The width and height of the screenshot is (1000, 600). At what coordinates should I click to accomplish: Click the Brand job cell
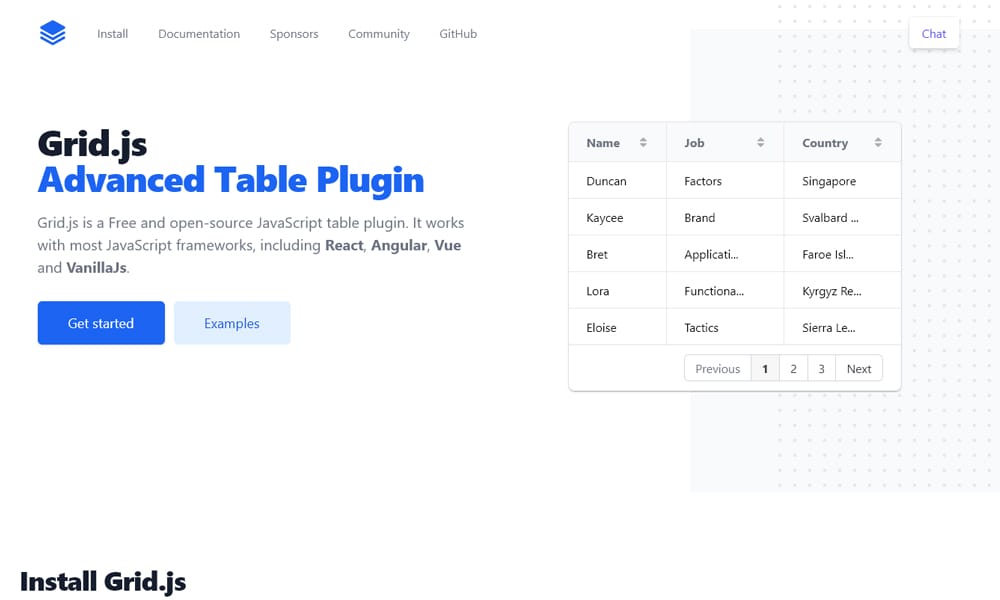tap(725, 217)
